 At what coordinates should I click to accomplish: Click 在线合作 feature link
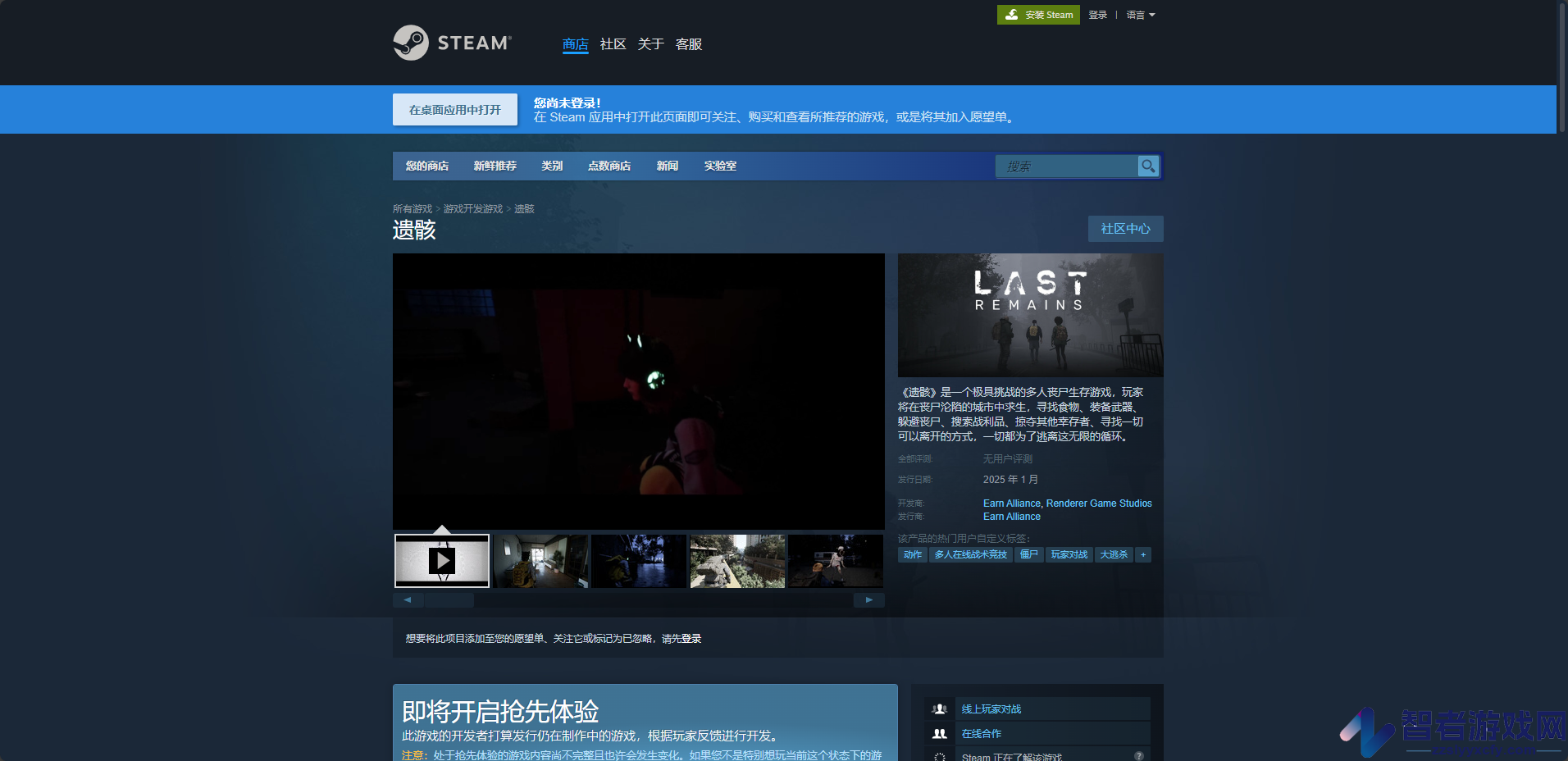pyautogui.click(x=982, y=734)
